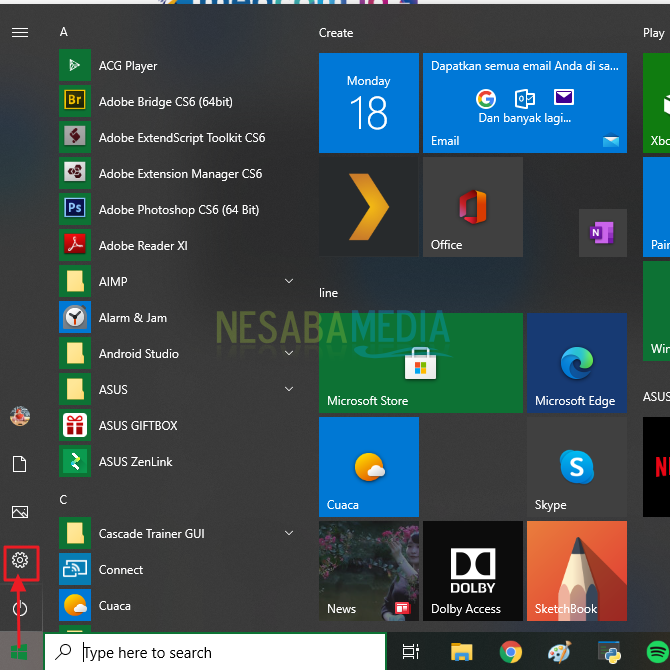
Task: Open the Cuaca weather tile
Action: click(x=369, y=467)
